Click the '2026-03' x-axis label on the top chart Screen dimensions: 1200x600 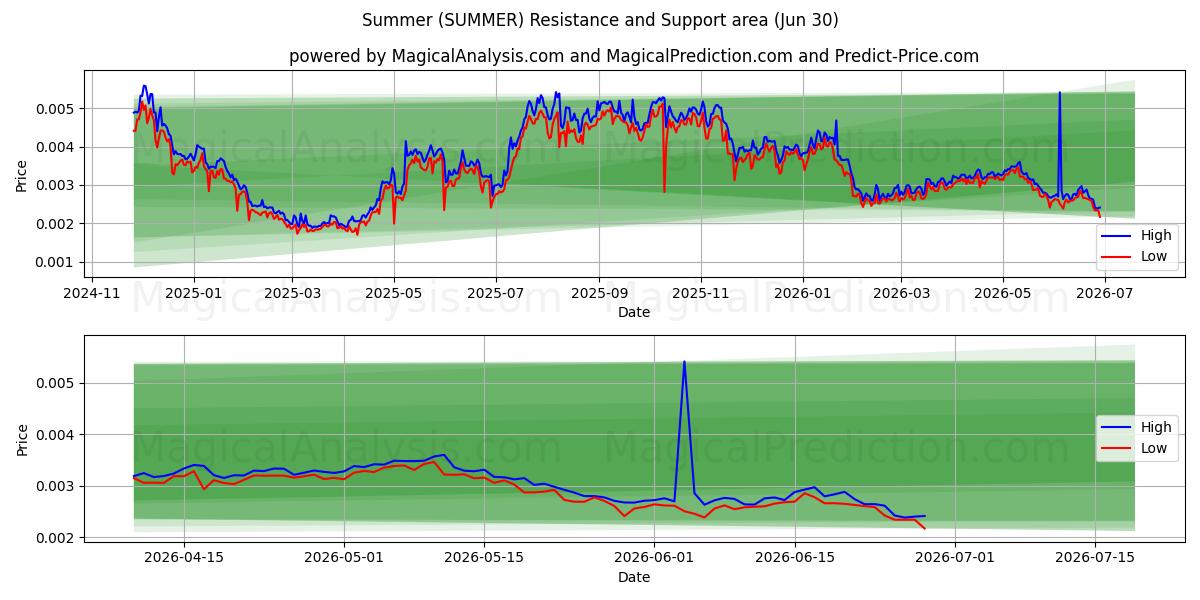tap(901, 293)
